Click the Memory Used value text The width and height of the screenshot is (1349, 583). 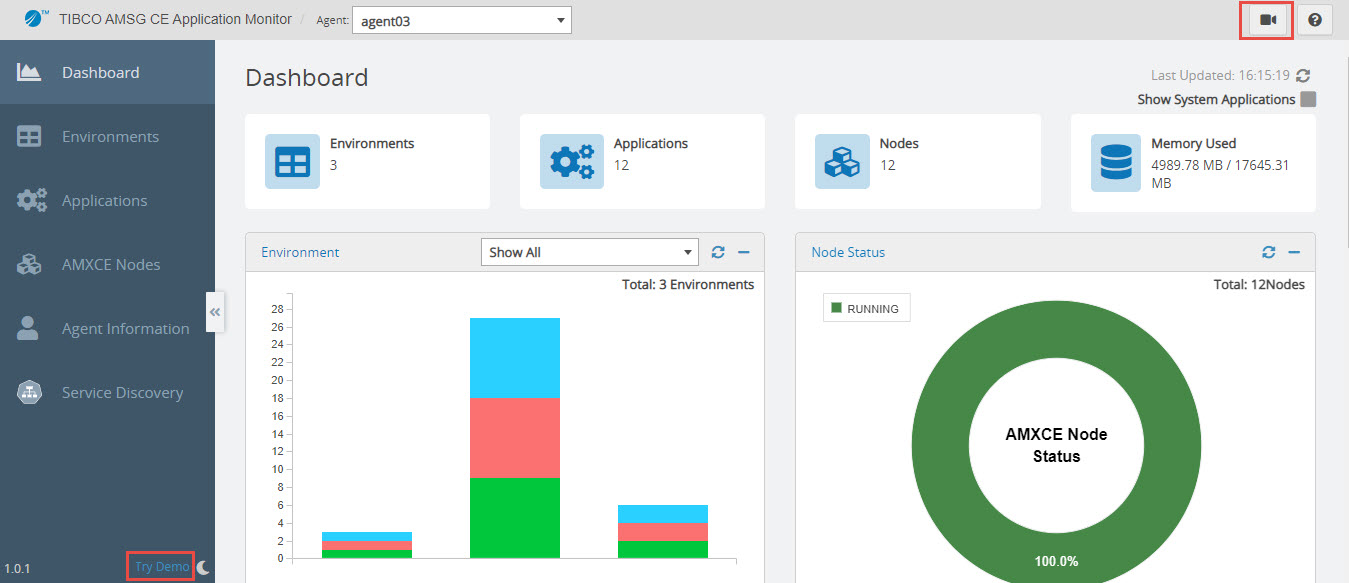pyautogui.click(x=1219, y=174)
